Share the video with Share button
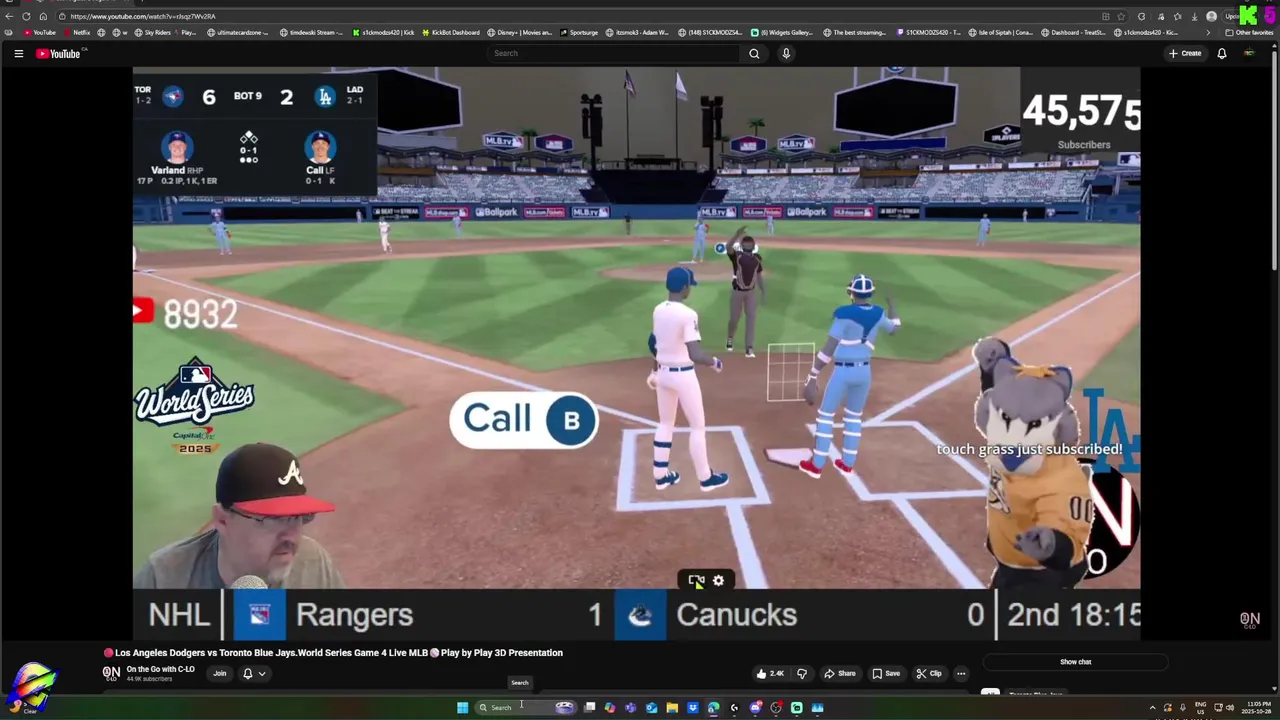The height and width of the screenshot is (720, 1280). click(x=840, y=673)
